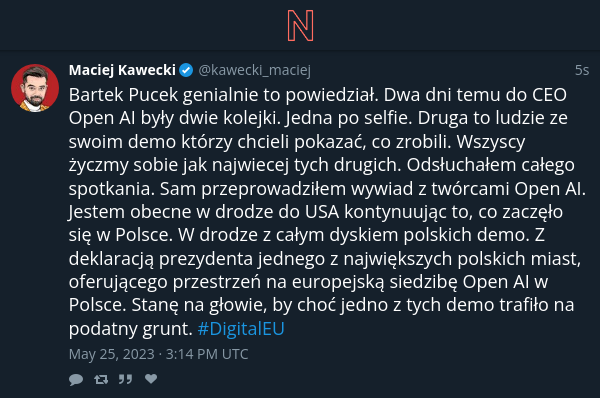600x398 pixels.
Task: Click the red Nitter N logo
Action: coord(300,26)
